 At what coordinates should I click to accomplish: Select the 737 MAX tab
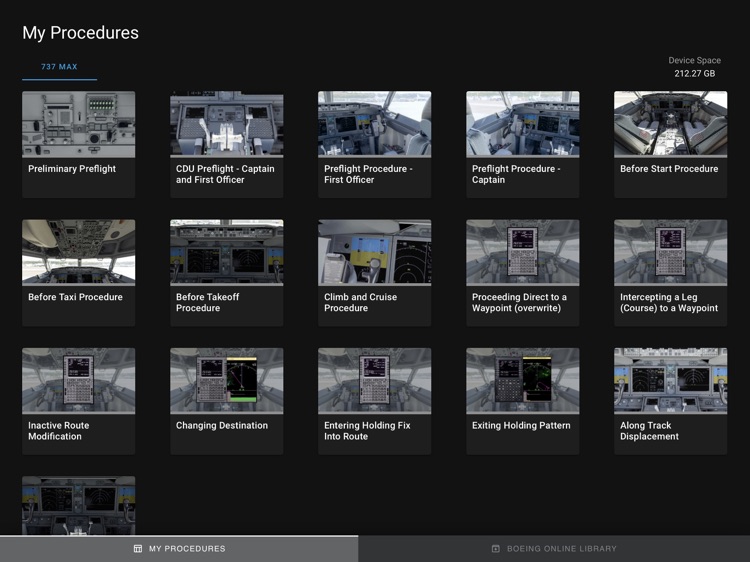[x=59, y=67]
